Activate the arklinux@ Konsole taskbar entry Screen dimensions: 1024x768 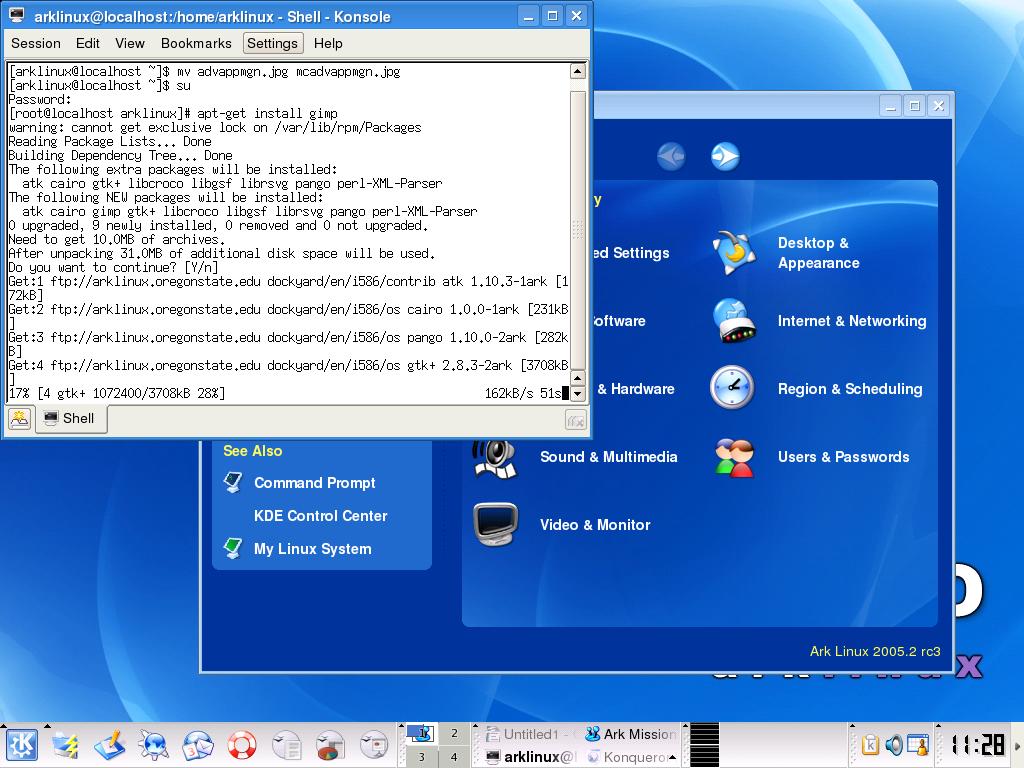pyautogui.click(x=530, y=757)
